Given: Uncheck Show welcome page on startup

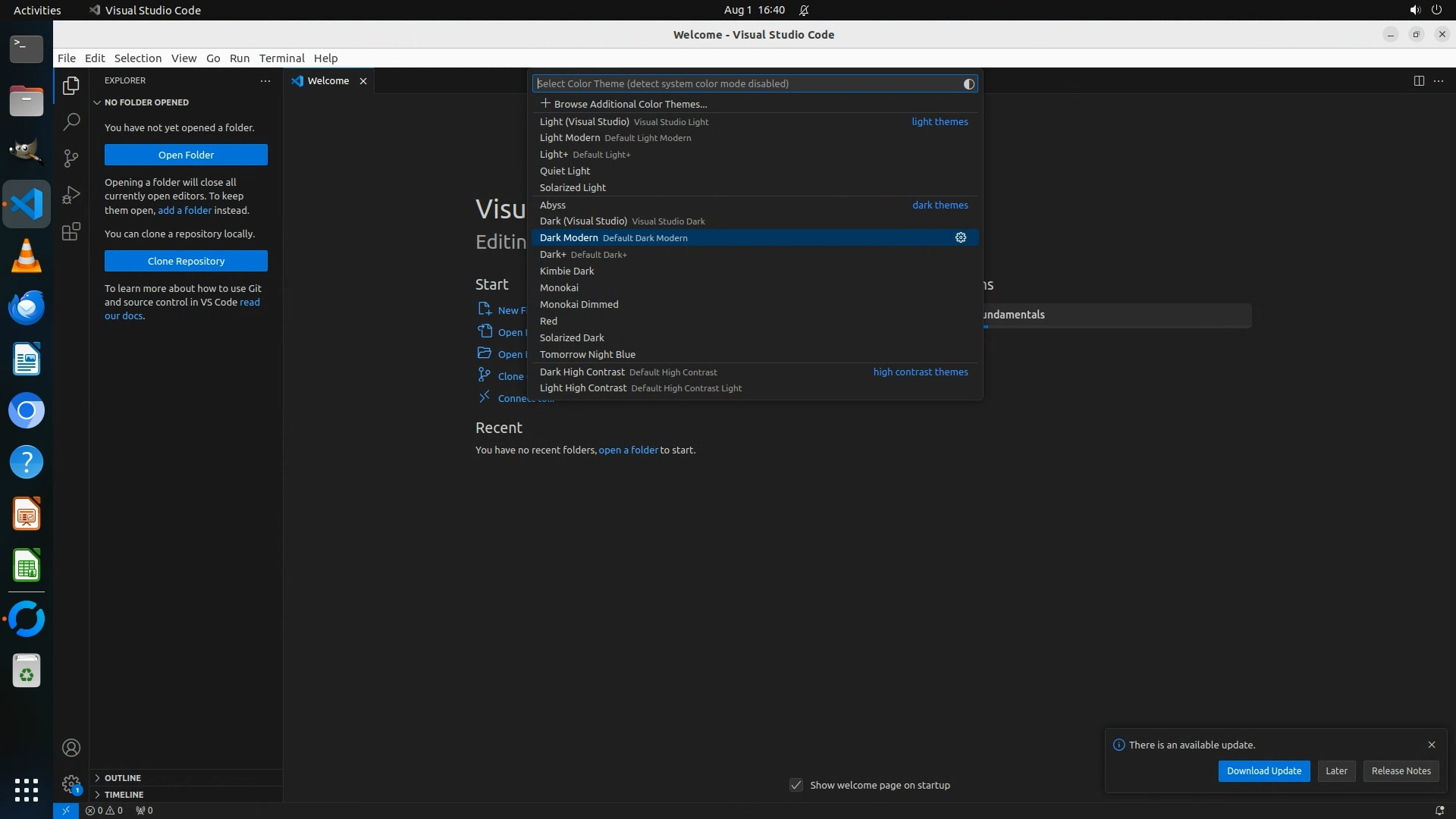Looking at the screenshot, I should (796, 785).
